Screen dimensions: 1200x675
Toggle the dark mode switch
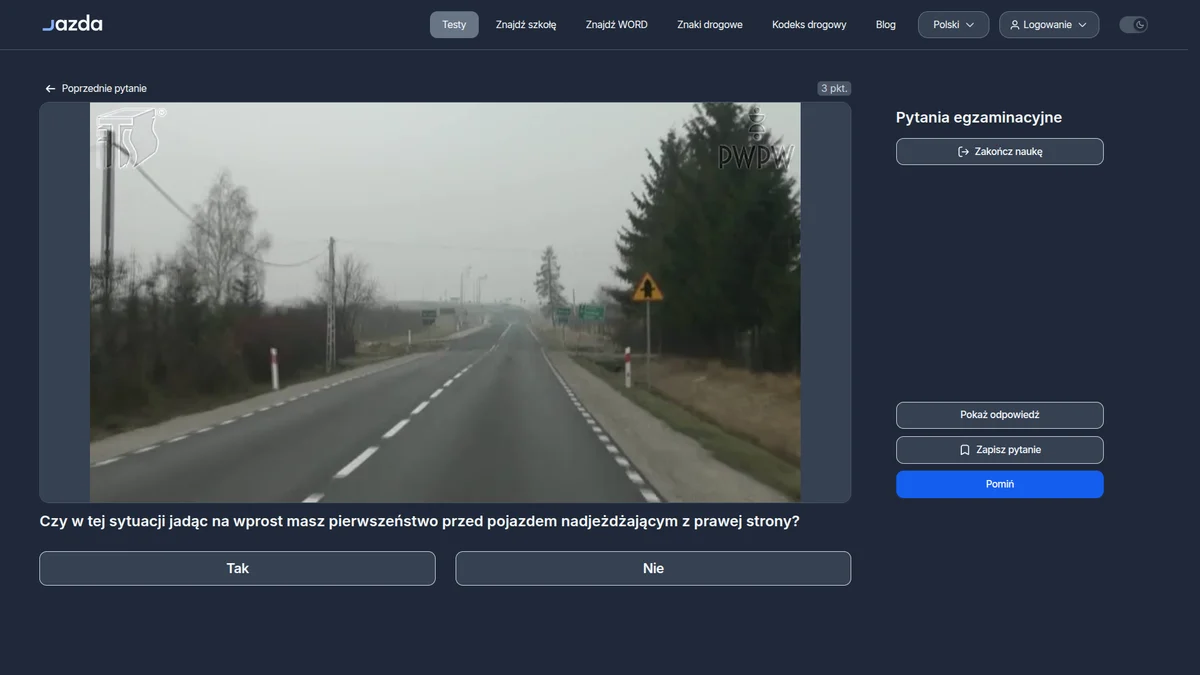1133,25
